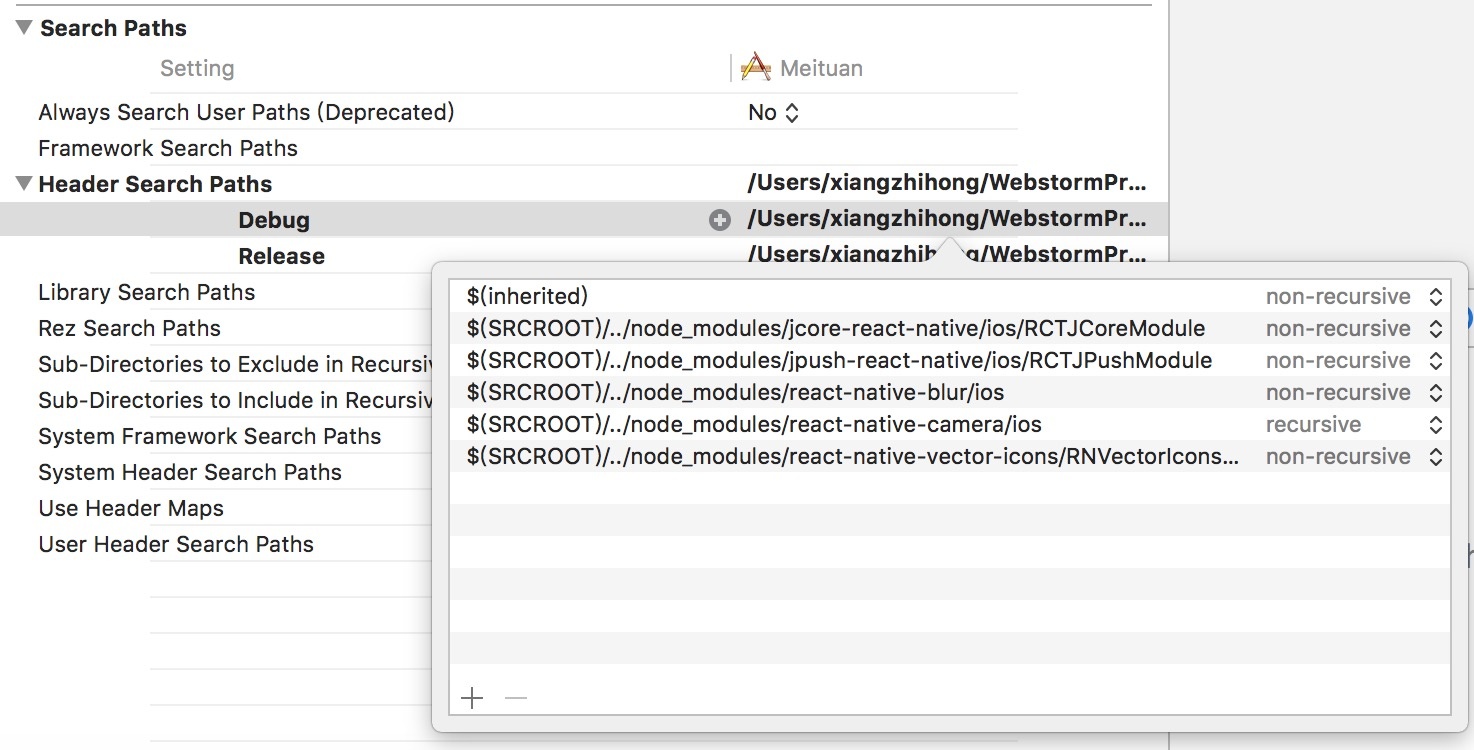Select the react-native-camera/ios path entry
The width and height of the screenshot is (1474, 750).
click(754, 424)
